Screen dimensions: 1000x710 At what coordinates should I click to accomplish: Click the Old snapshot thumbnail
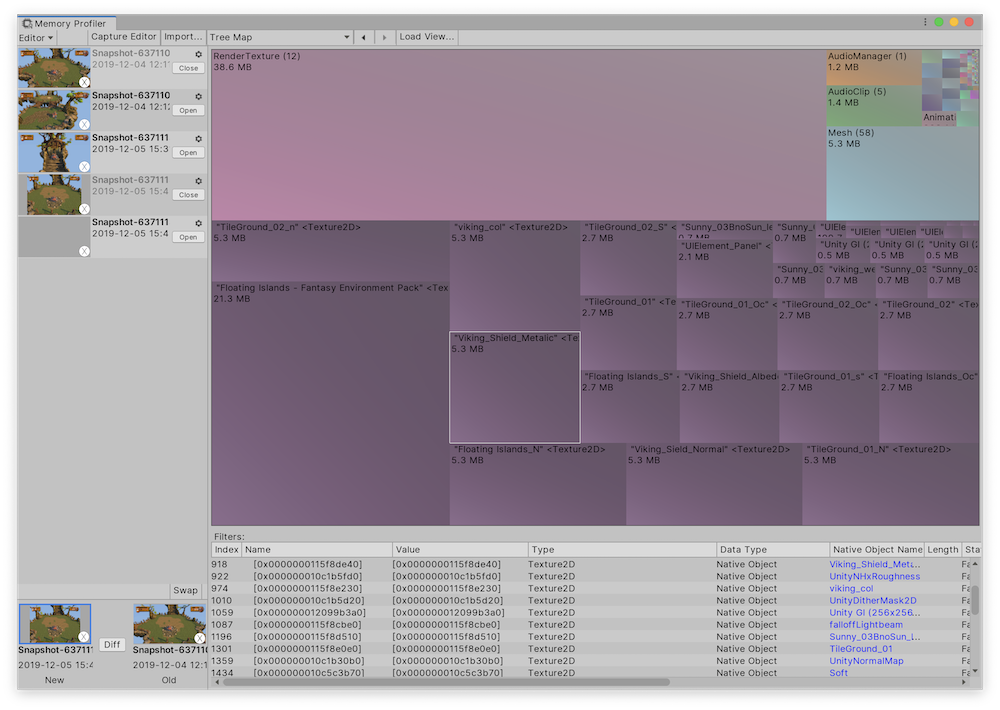168,624
